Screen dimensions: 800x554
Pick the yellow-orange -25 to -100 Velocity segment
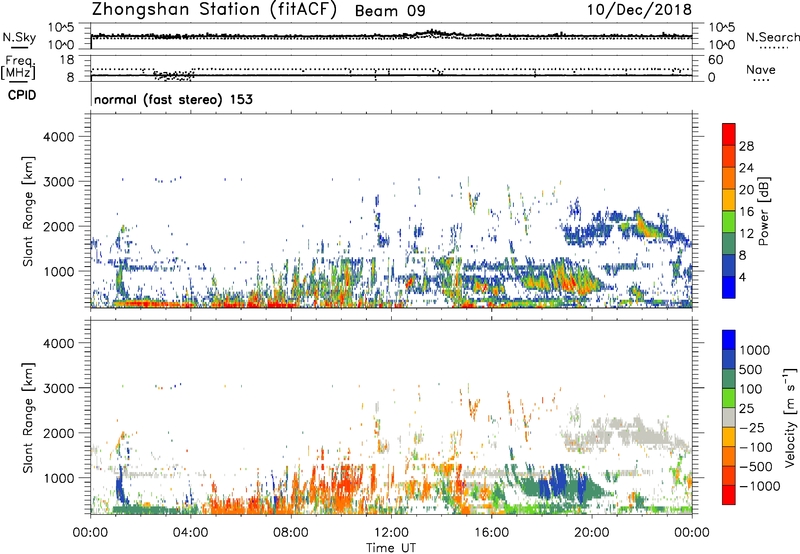coord(729,437)
